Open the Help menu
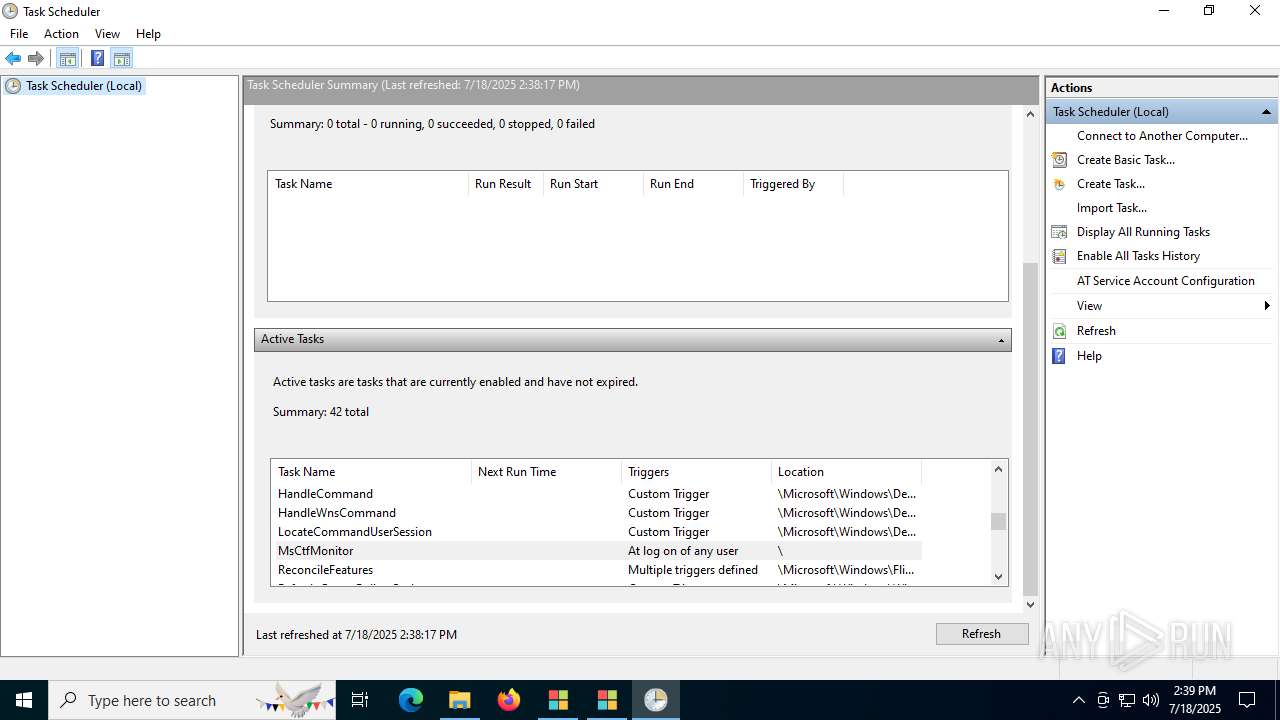The image size is (1280, 720). [x=148, y=34]
